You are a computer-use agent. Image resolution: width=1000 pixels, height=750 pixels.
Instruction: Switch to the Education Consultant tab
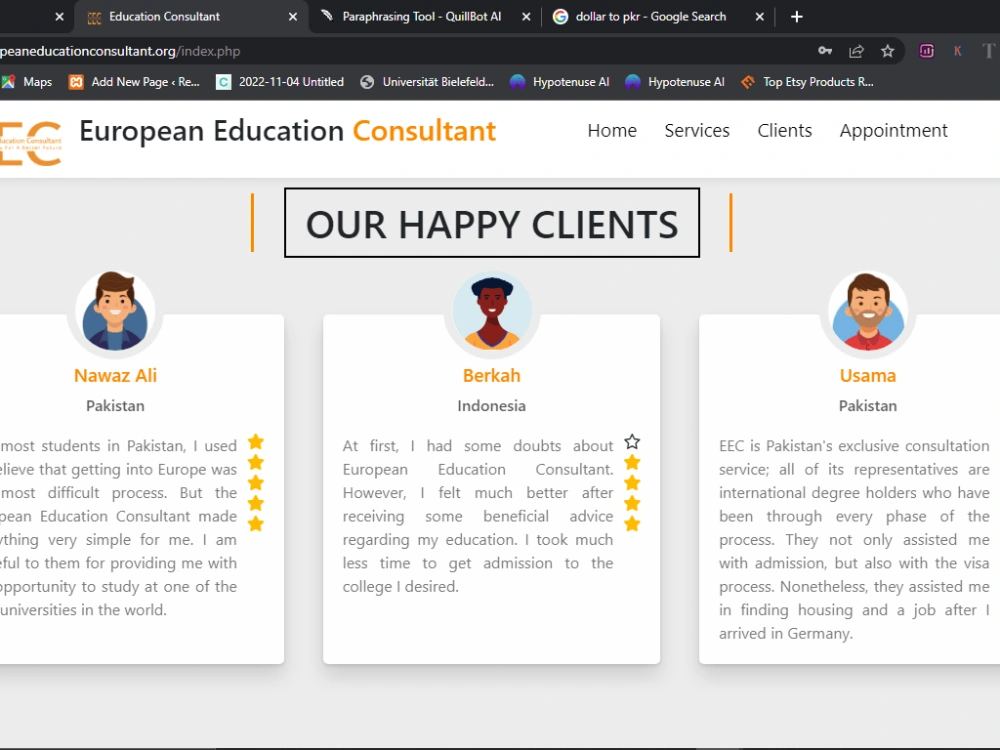click(191, 17)
